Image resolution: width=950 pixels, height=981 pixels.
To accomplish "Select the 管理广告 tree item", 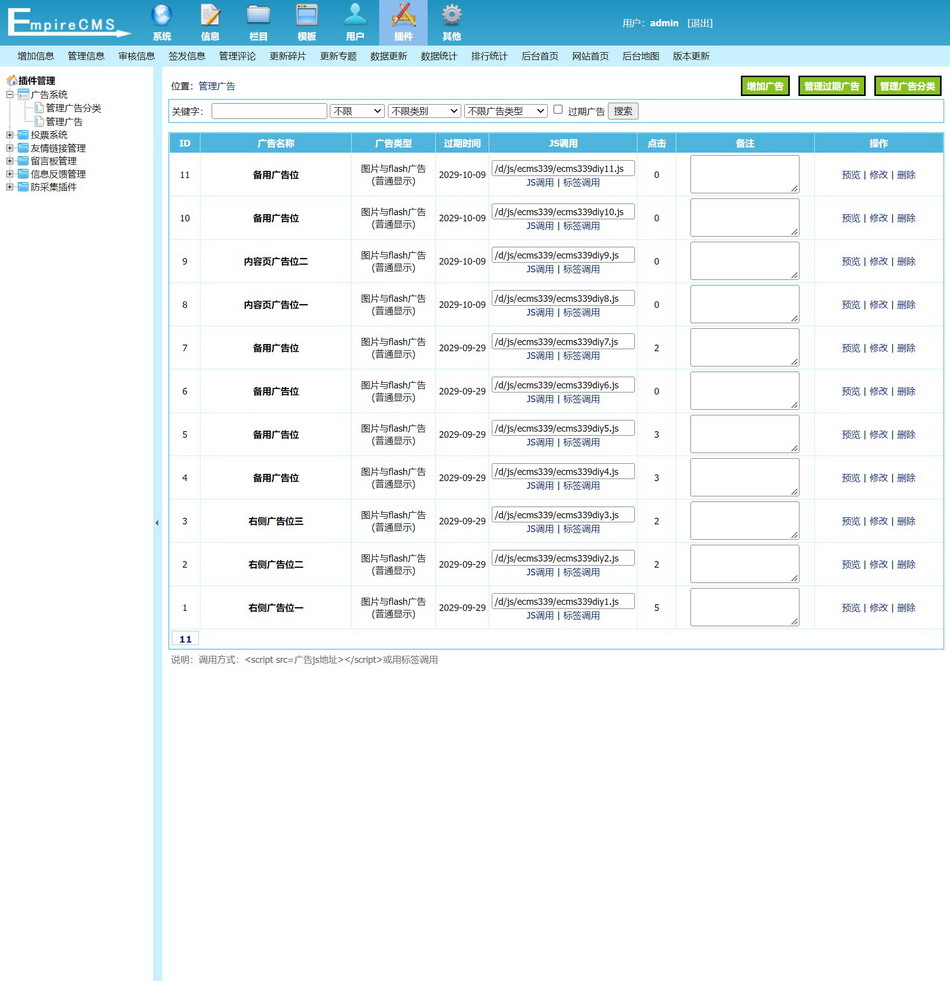I will pos(64,121).
